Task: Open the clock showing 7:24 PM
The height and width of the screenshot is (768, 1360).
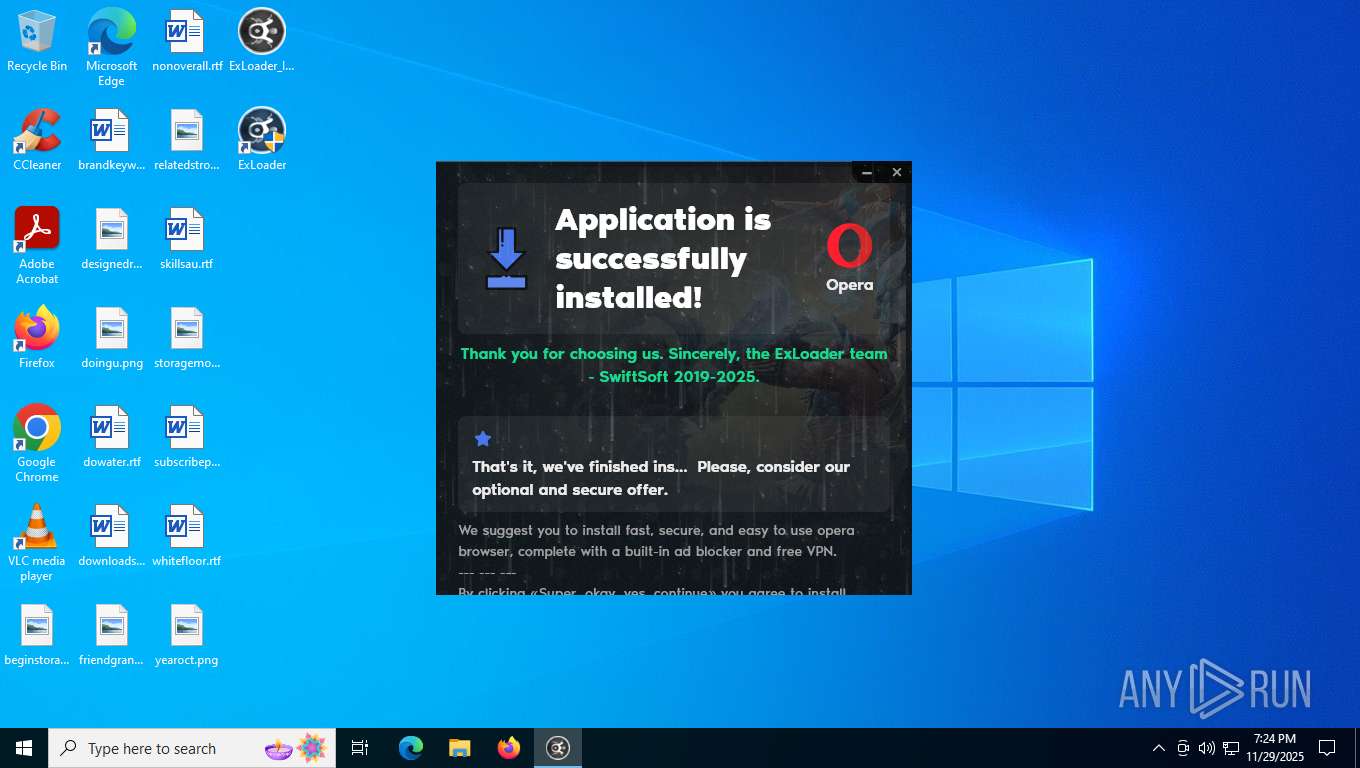Action: tap(1274, 748)
